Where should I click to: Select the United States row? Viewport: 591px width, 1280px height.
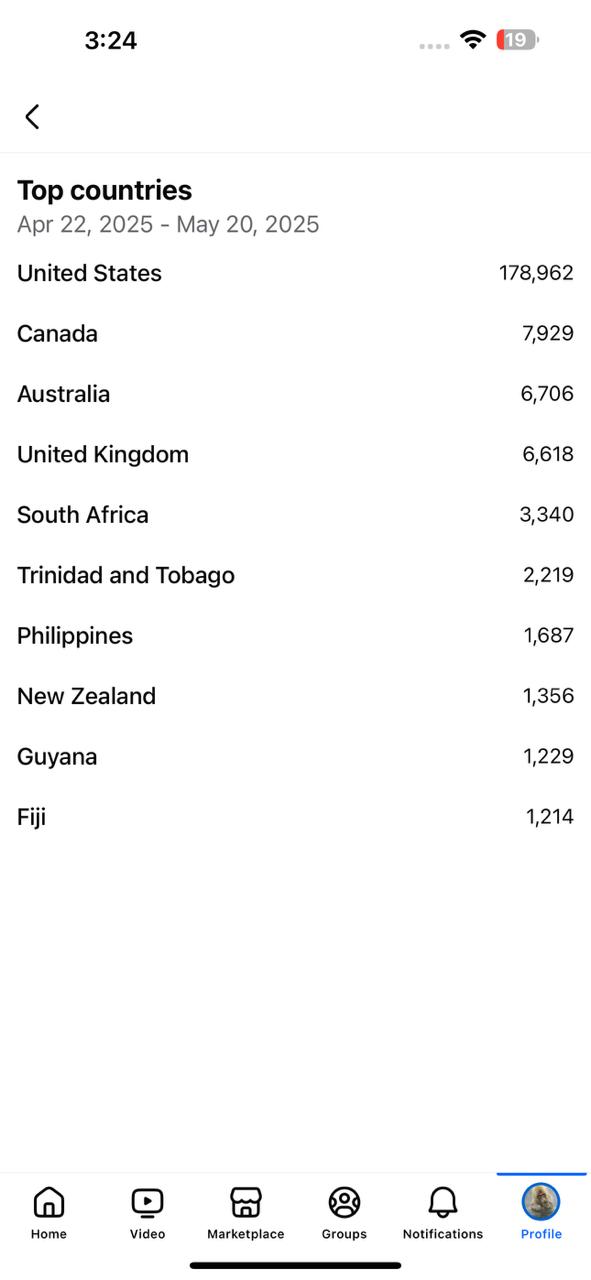coord(295,273)
